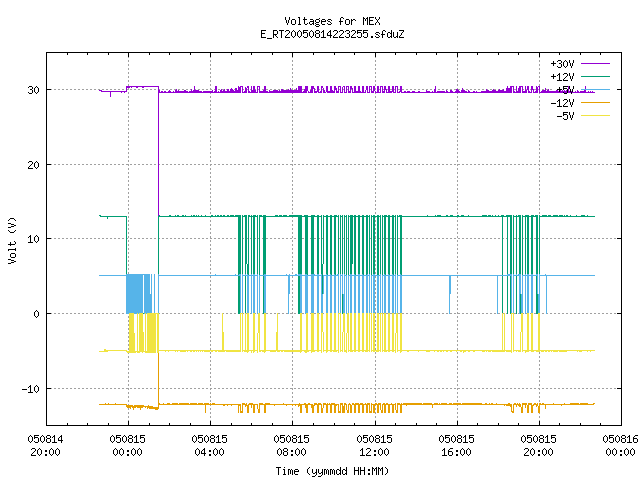The height and width of the screenshot is (480, 640).
Task: Click the x-axis tick label 050815 20:00
Action: tap(538, 445)
